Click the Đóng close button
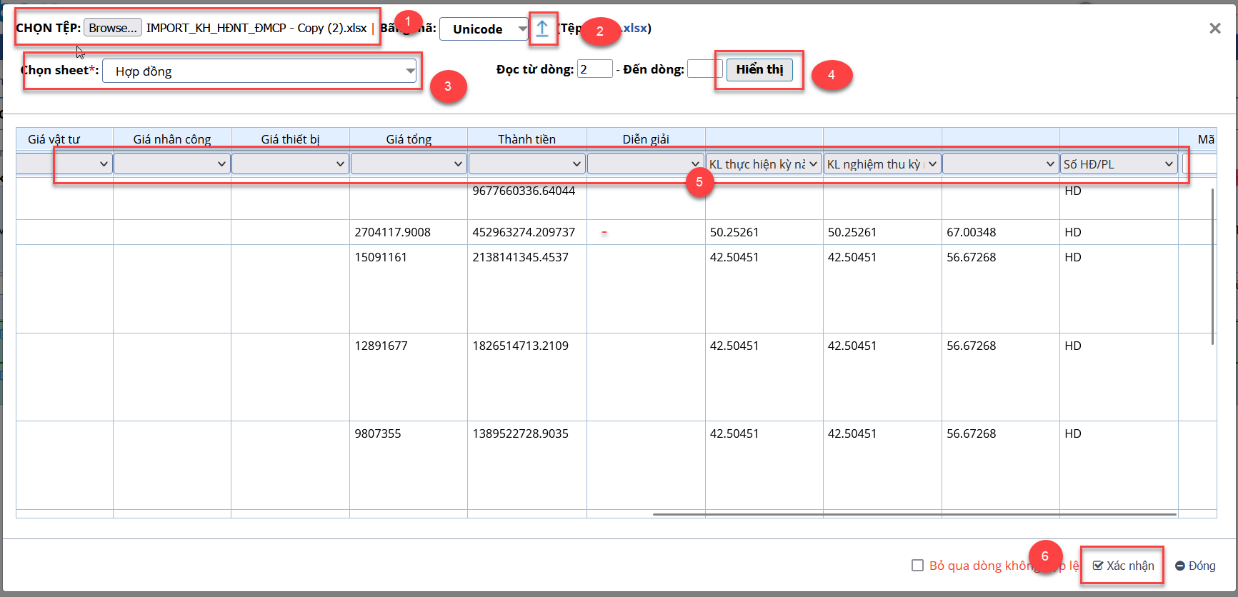The image size is (1238, 597). [1195, 566]
